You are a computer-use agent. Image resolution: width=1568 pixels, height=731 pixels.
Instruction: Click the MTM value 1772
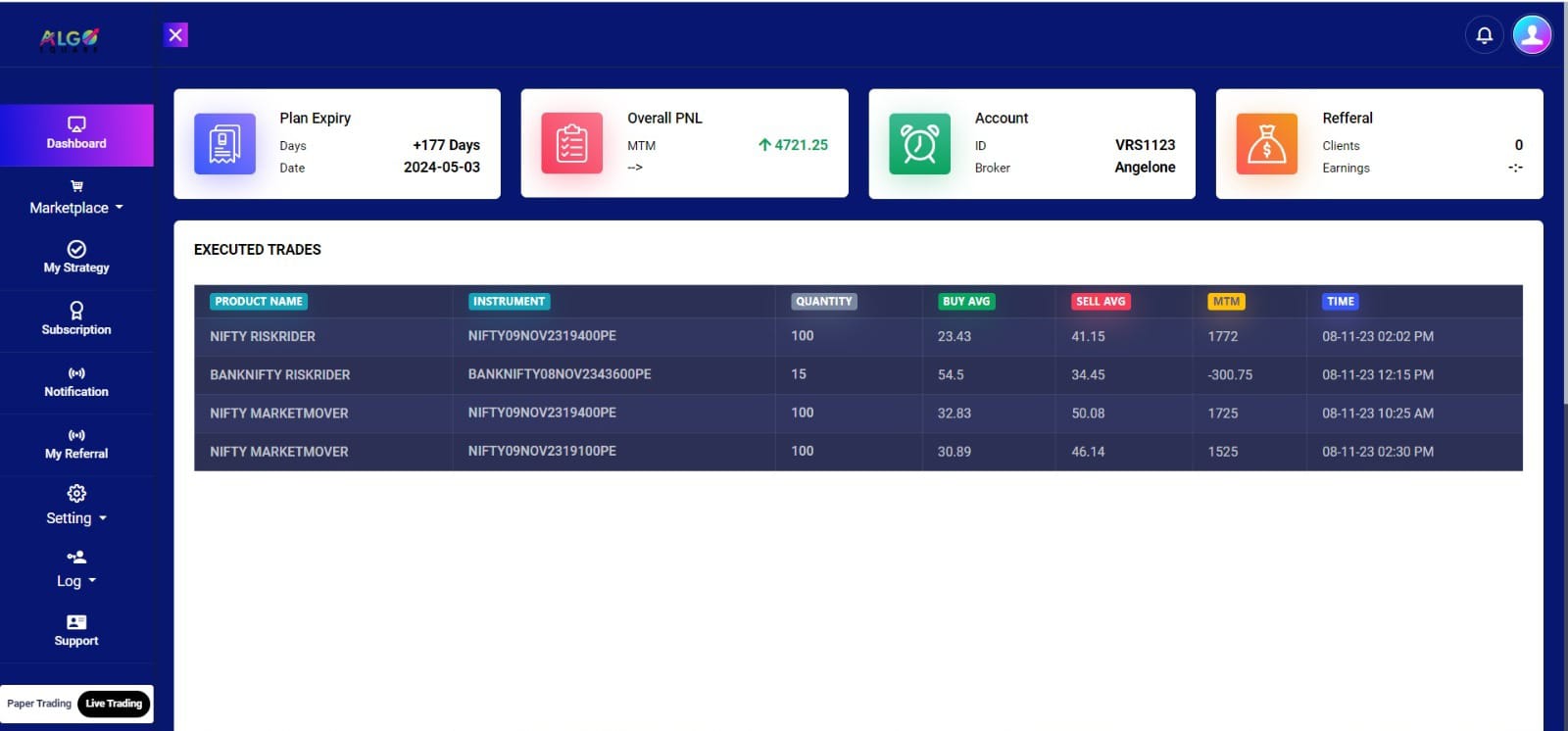point(1223,336)
